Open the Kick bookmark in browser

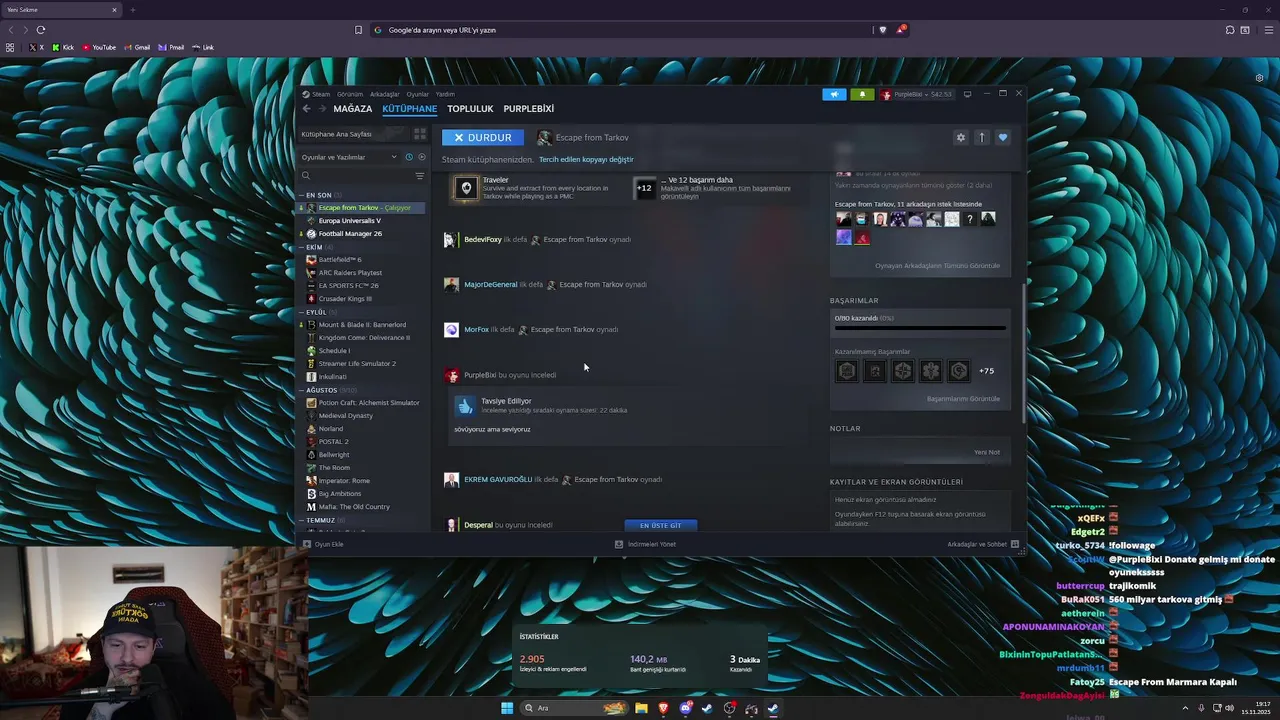pos(63,47)
